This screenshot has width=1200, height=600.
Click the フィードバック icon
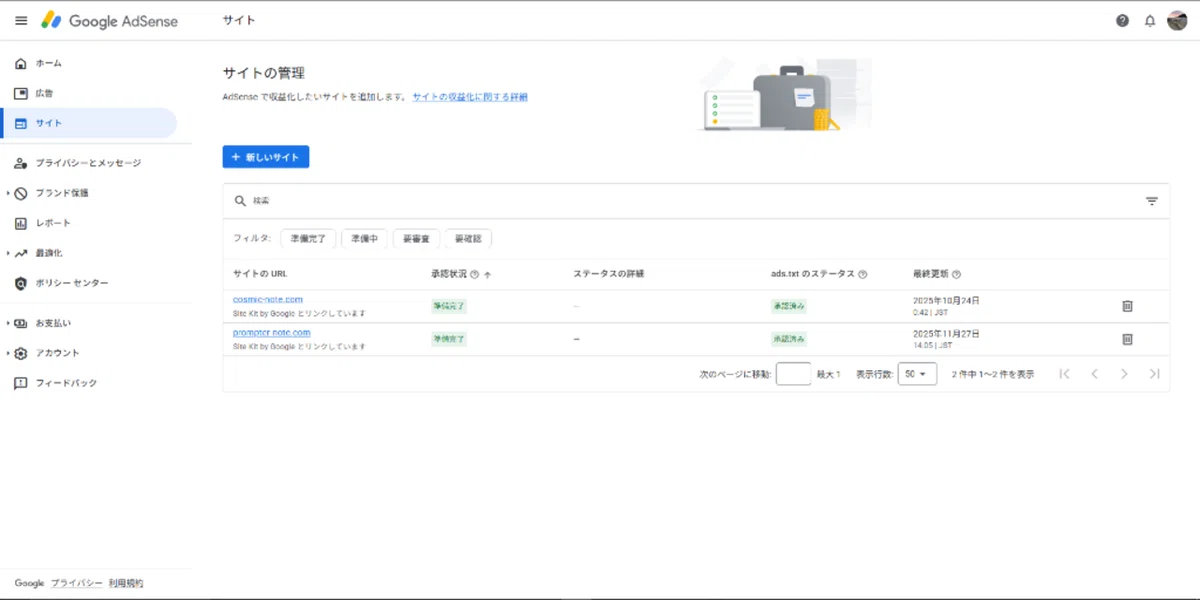pyautogui.click(x=21, y=383)
